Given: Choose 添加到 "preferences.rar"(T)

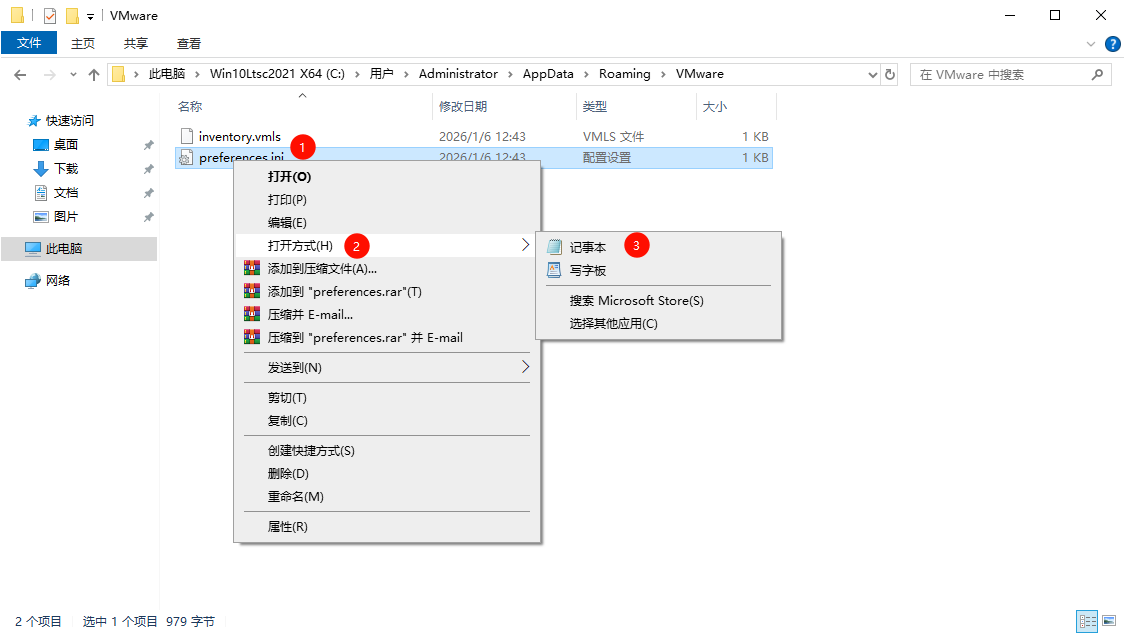Looking at the screenshot, I should [x=387, y=291].
